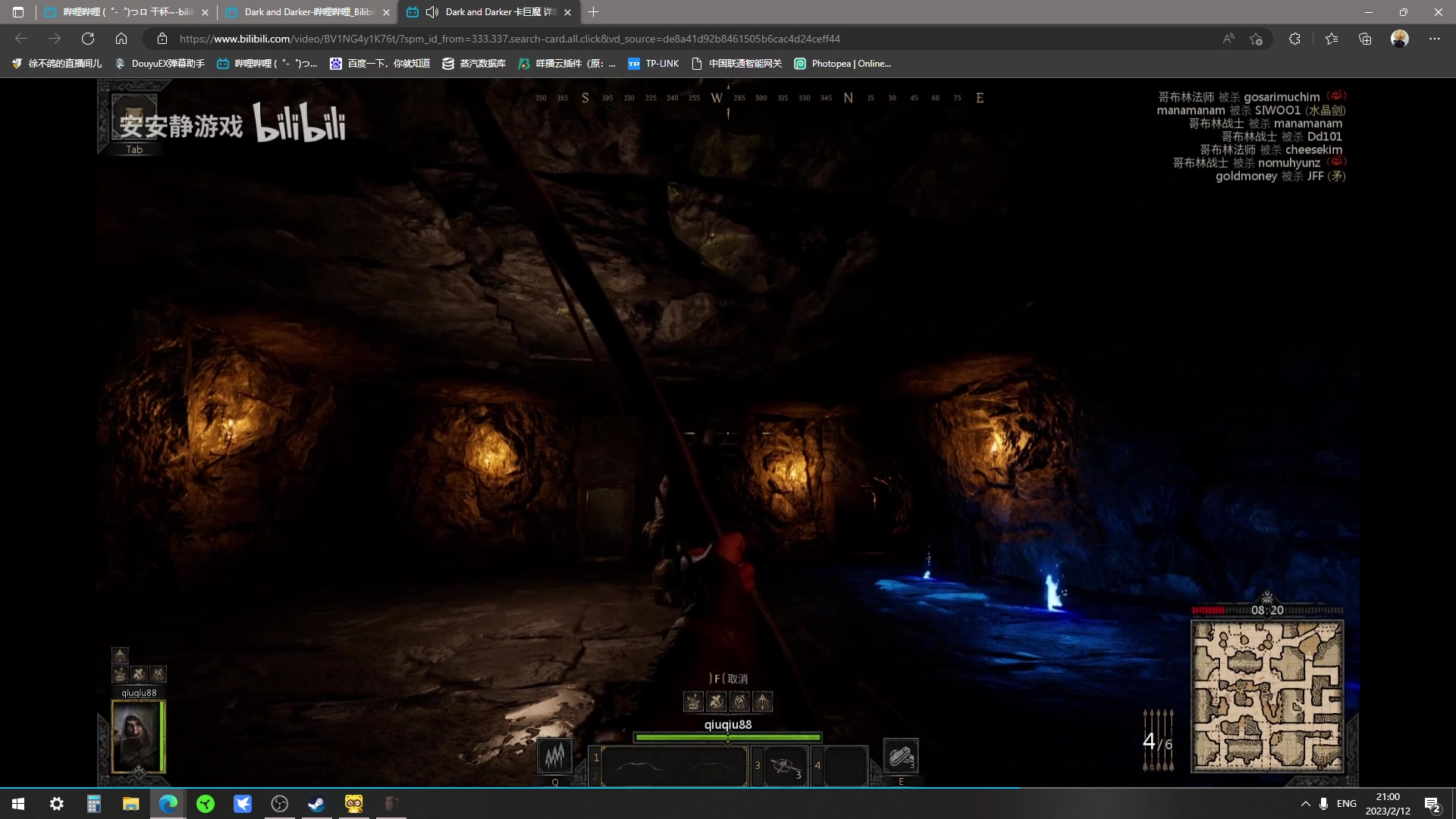The width and height of the screenshot is (1456, 819).
Task: Add this page to favorites
Action: point(1257,39)
